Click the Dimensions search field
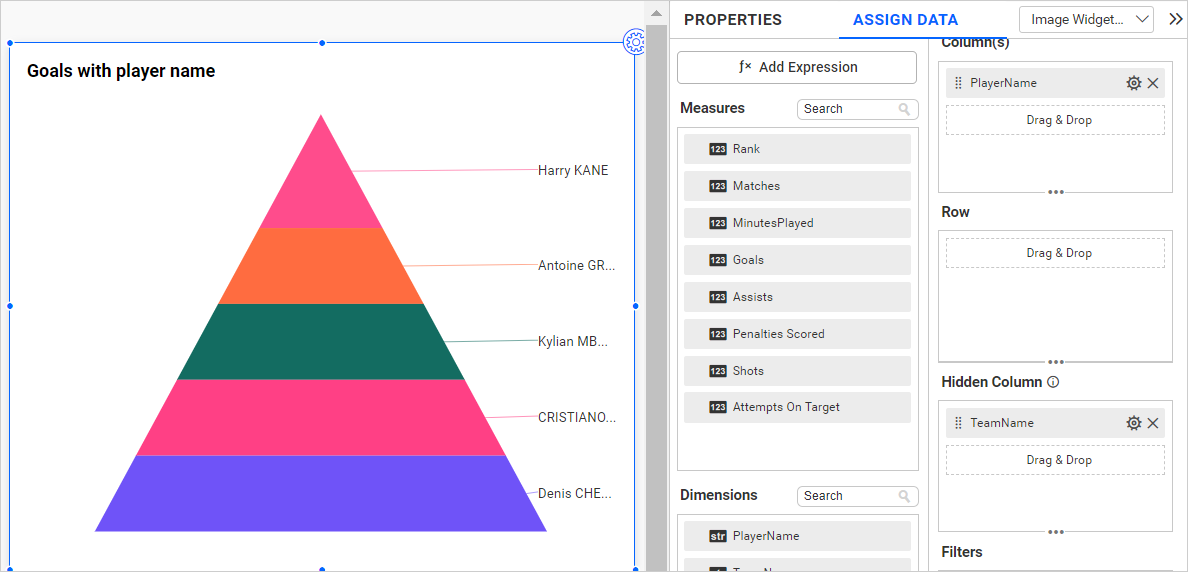 tap(848, 496)
